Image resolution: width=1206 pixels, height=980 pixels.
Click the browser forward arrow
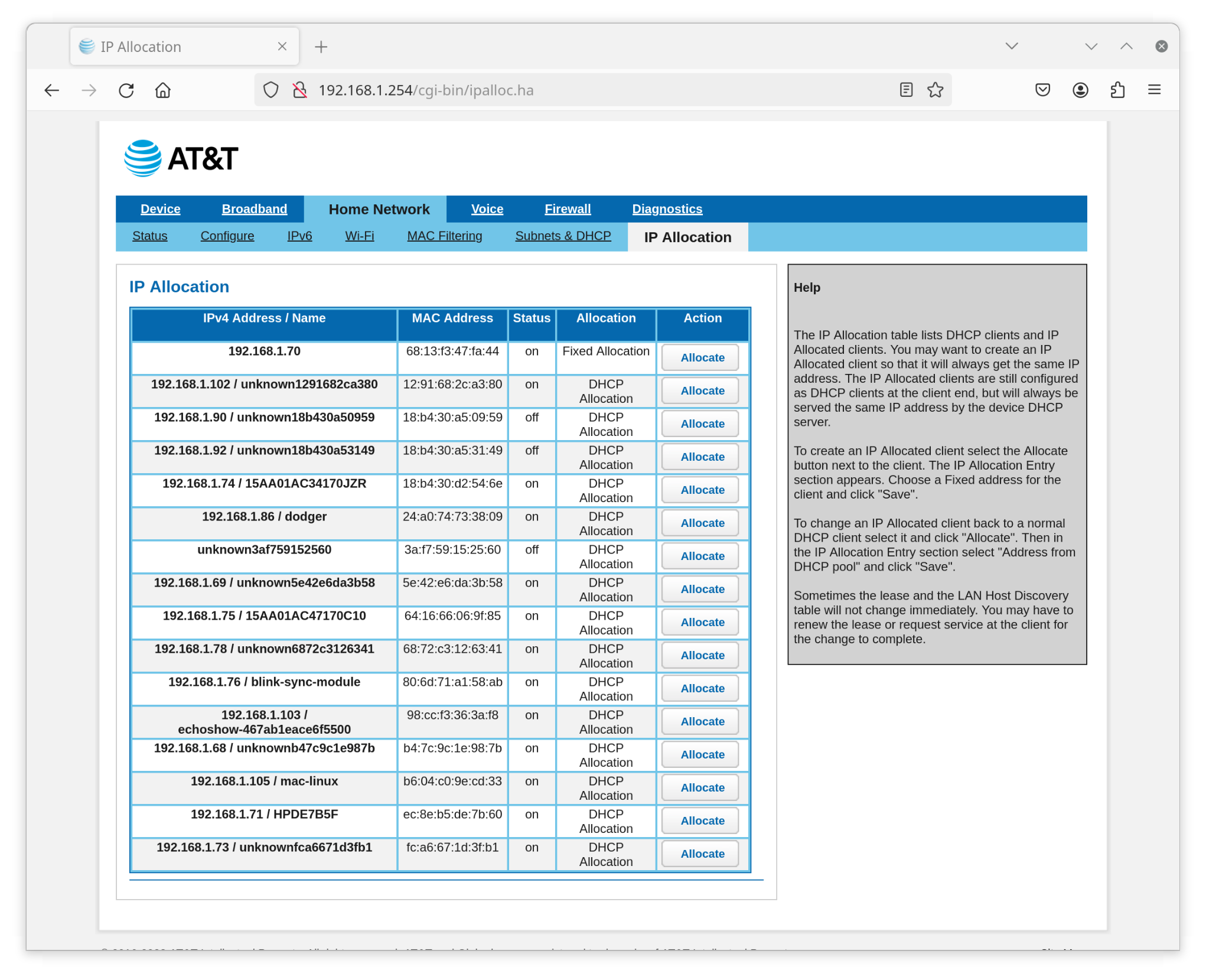(x=89, y=90)
